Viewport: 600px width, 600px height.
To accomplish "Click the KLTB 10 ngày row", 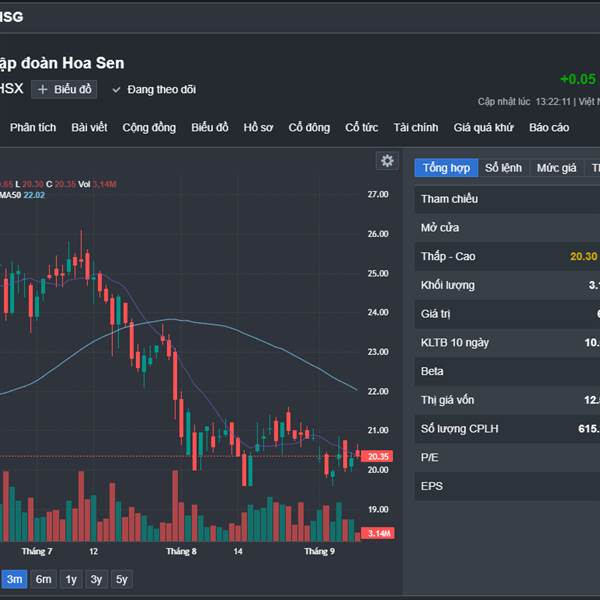I will pos(507,342).
